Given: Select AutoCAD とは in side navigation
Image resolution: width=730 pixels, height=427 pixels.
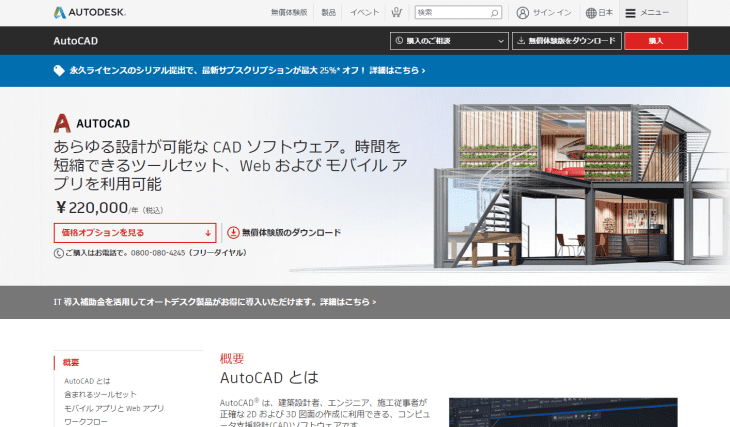Looking at the screenshot, I should tap(87, 381).
